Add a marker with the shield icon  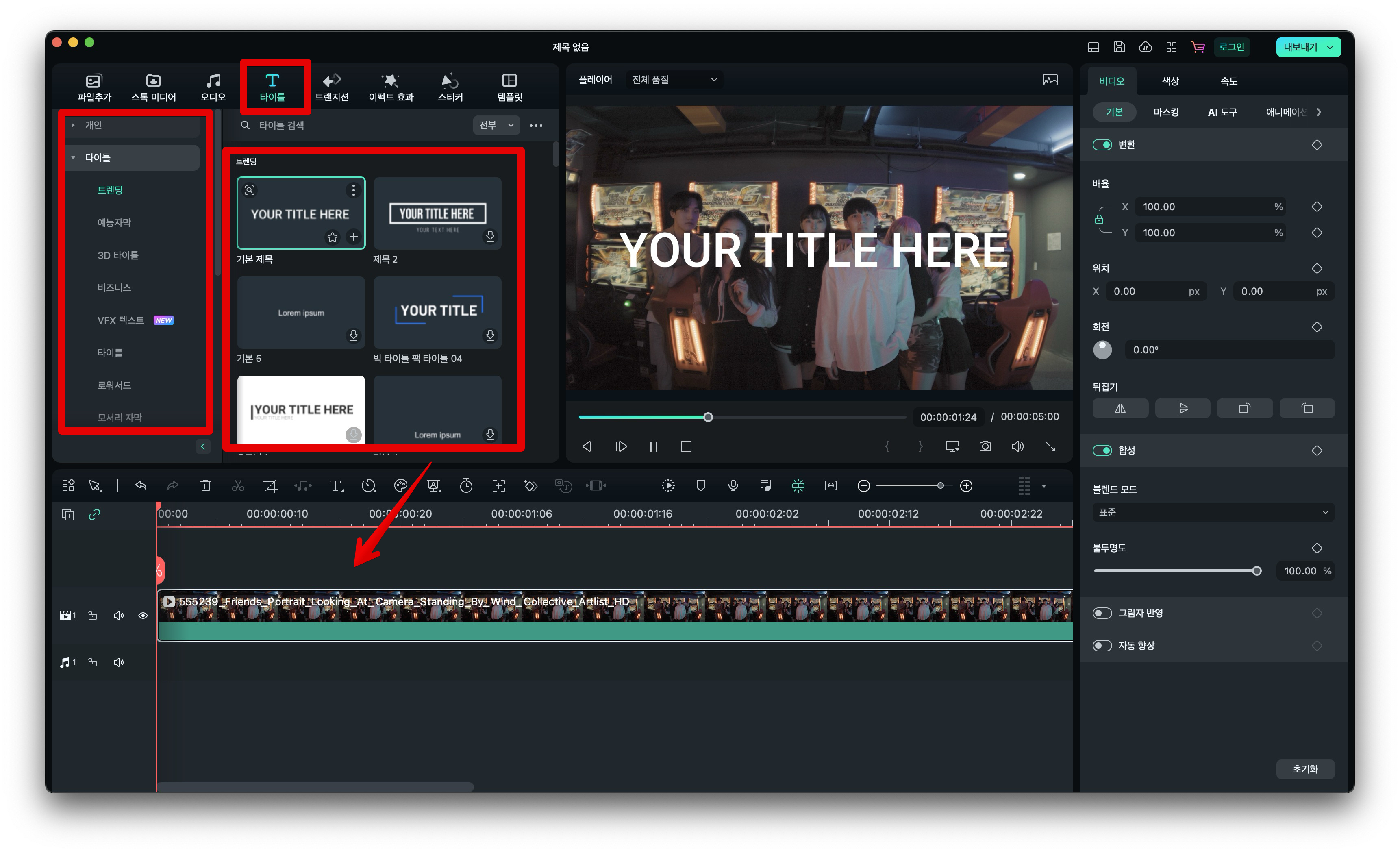(x=700, y=485)
